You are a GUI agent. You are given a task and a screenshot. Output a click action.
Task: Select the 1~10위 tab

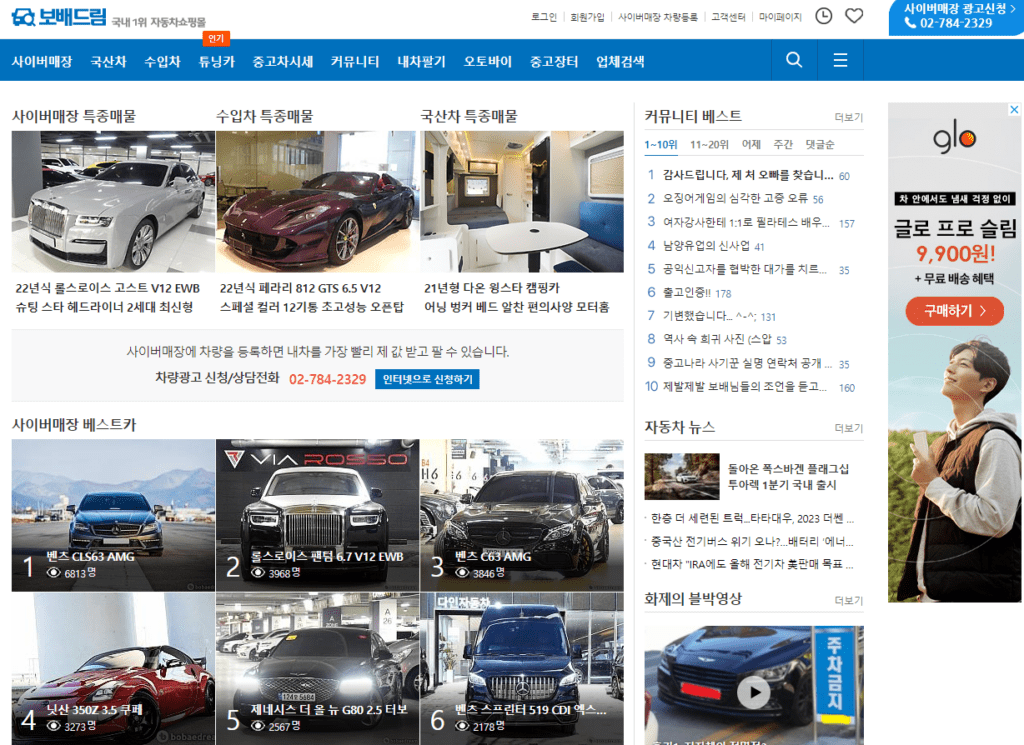tap(661, 144)
